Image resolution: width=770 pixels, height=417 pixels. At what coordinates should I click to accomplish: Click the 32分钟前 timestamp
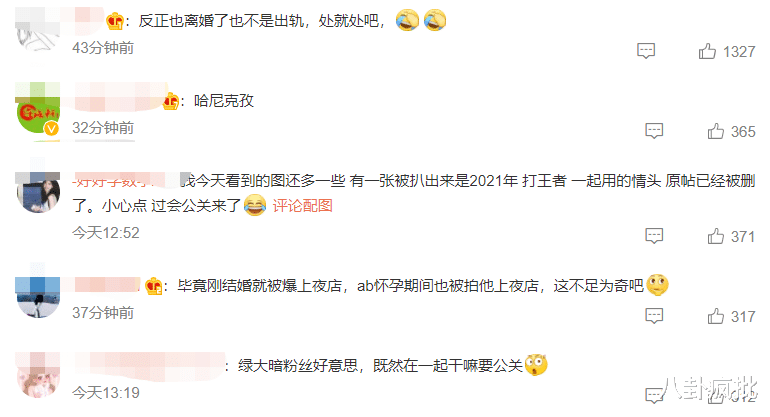(x=103, y=128)
